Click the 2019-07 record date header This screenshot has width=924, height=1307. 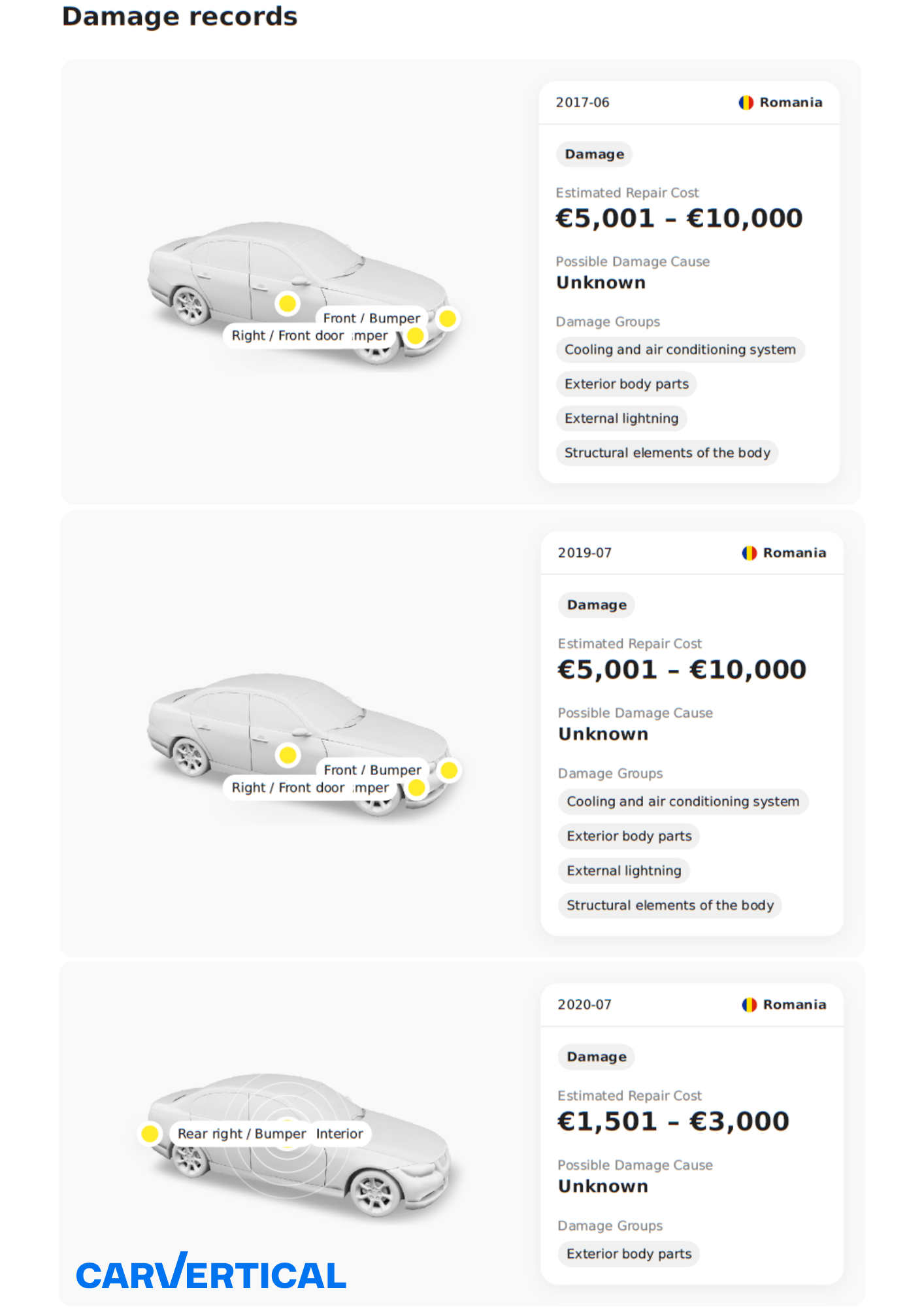point(584,553)
